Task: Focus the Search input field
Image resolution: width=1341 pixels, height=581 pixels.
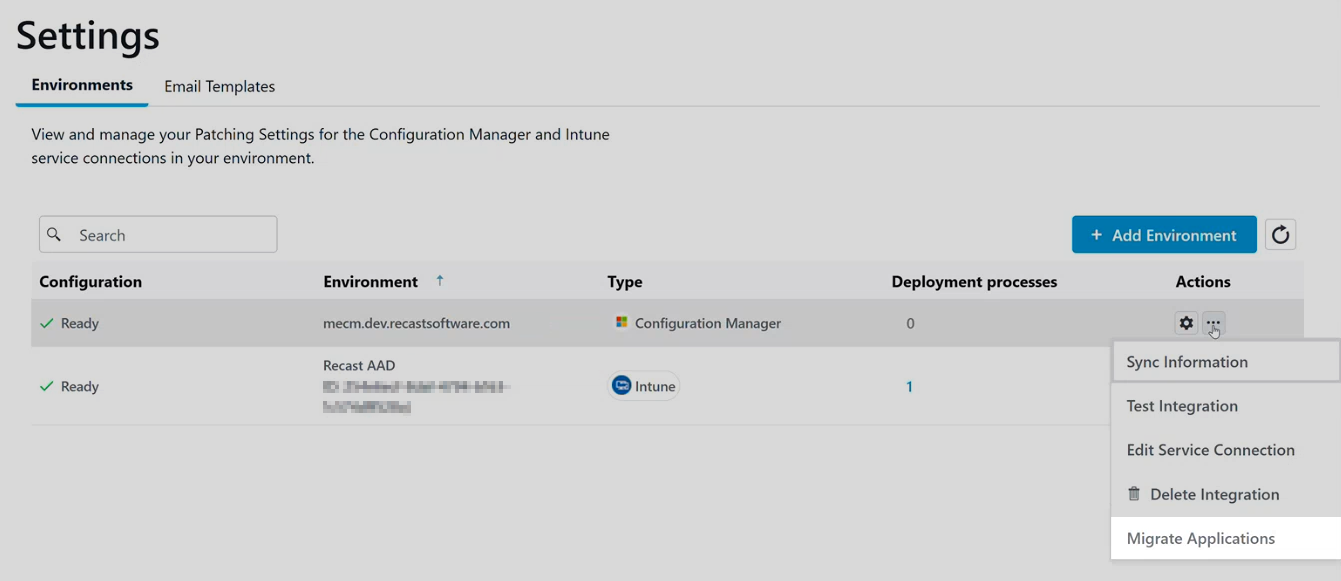Action: tap(170, 235)
